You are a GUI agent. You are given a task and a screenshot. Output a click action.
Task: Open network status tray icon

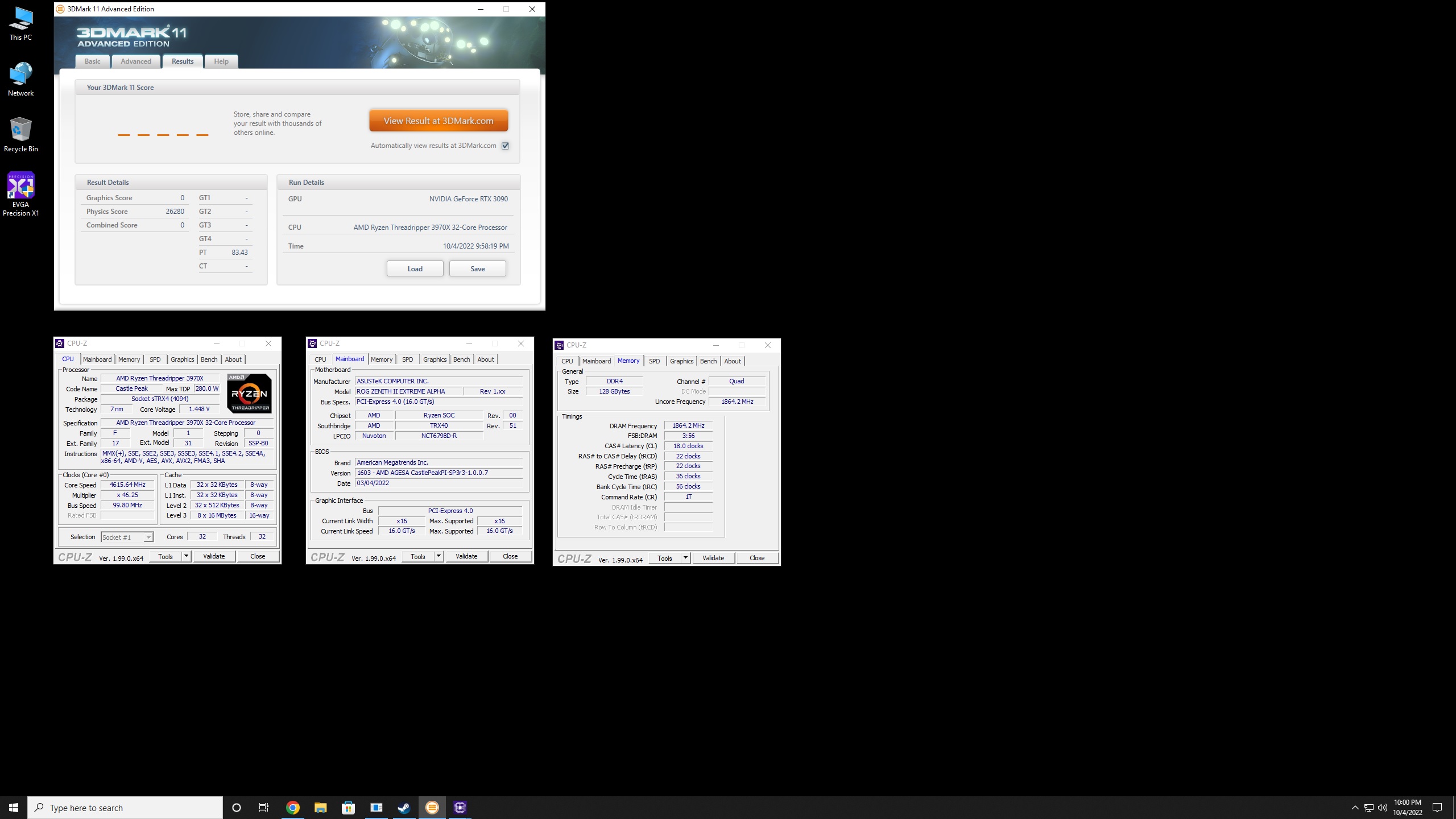tap(1369, 808)
